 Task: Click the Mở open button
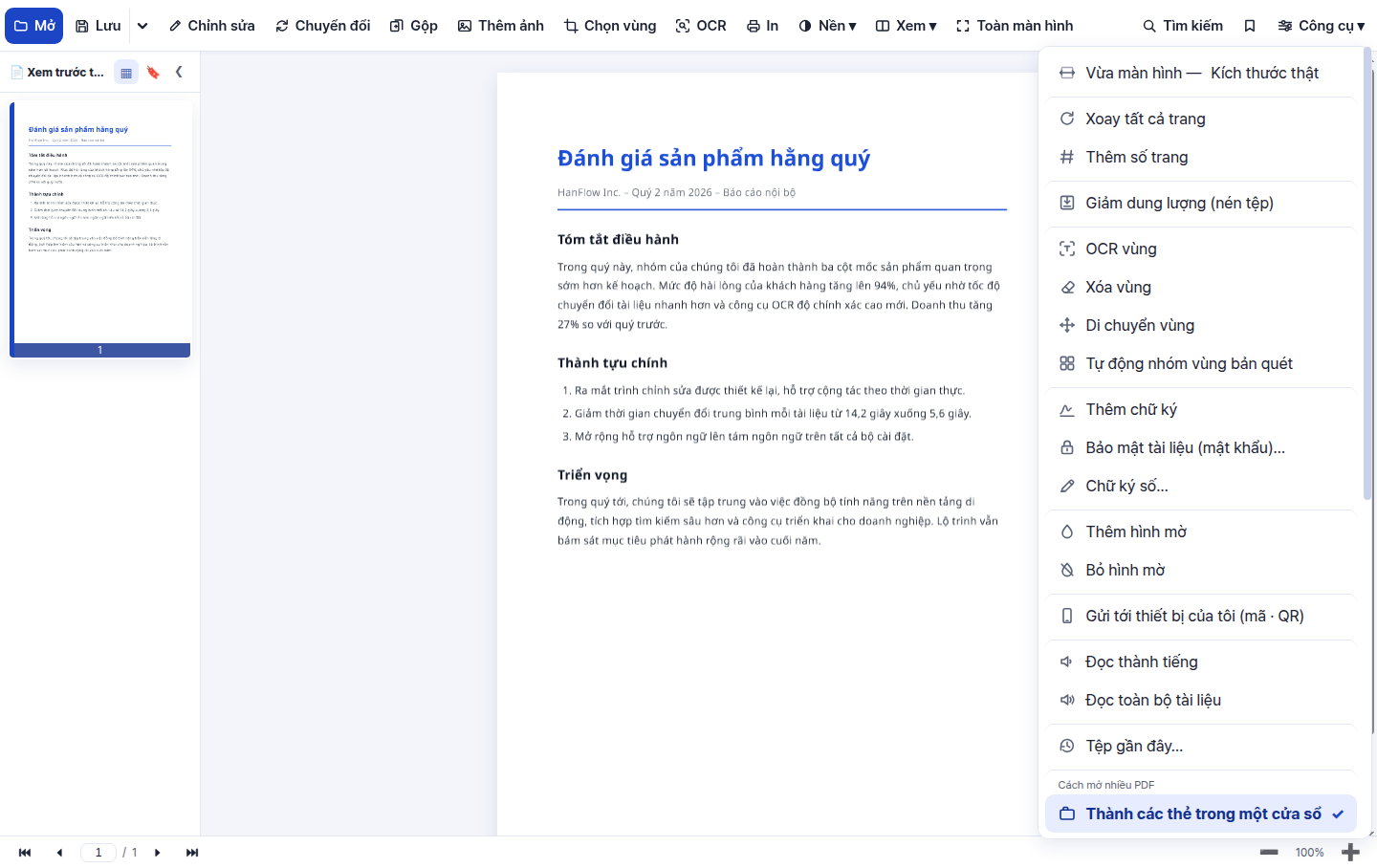pyautogui.click(x=34, y=26)
